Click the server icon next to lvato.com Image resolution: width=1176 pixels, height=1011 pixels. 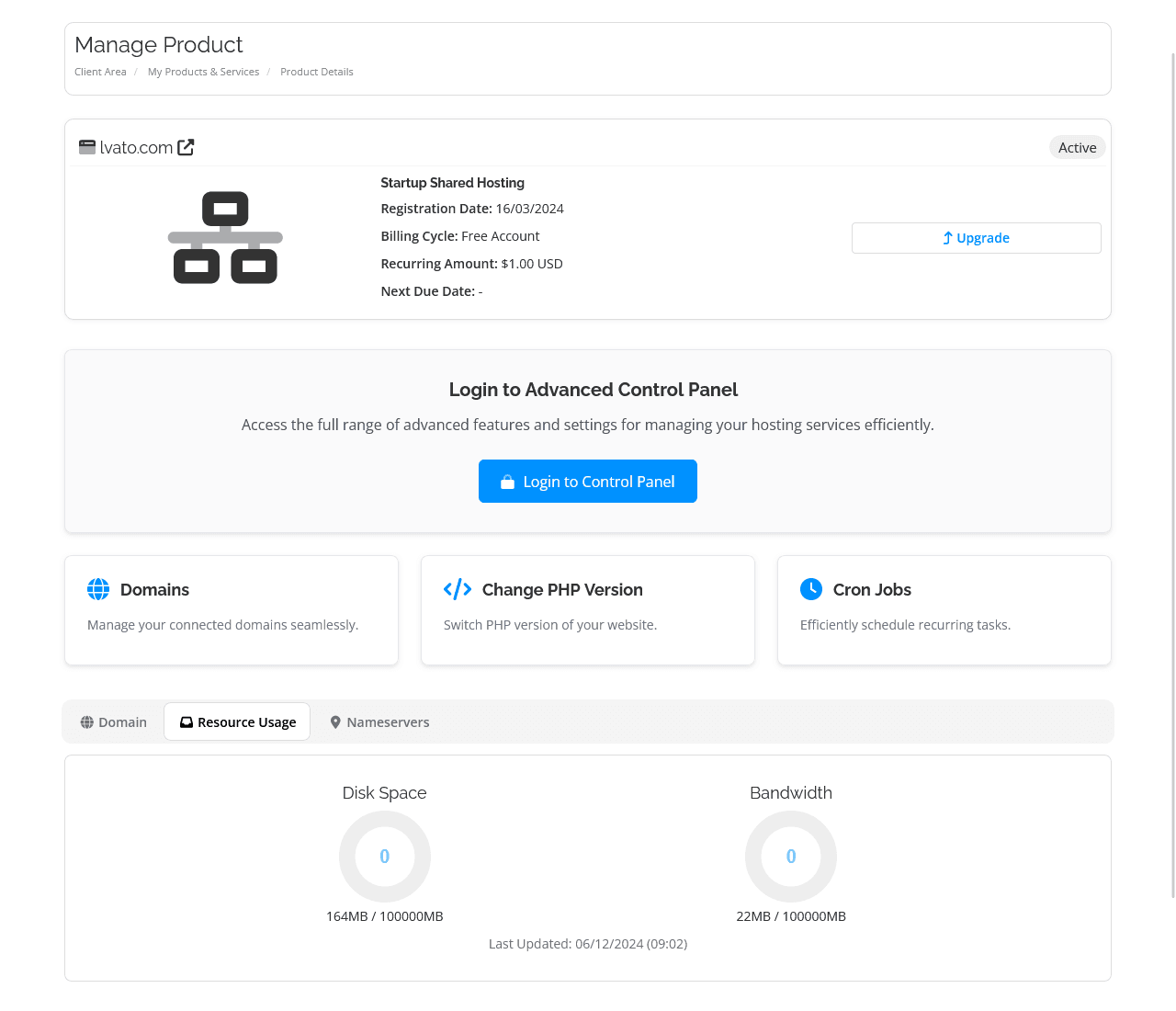click(x=86, y=147)
